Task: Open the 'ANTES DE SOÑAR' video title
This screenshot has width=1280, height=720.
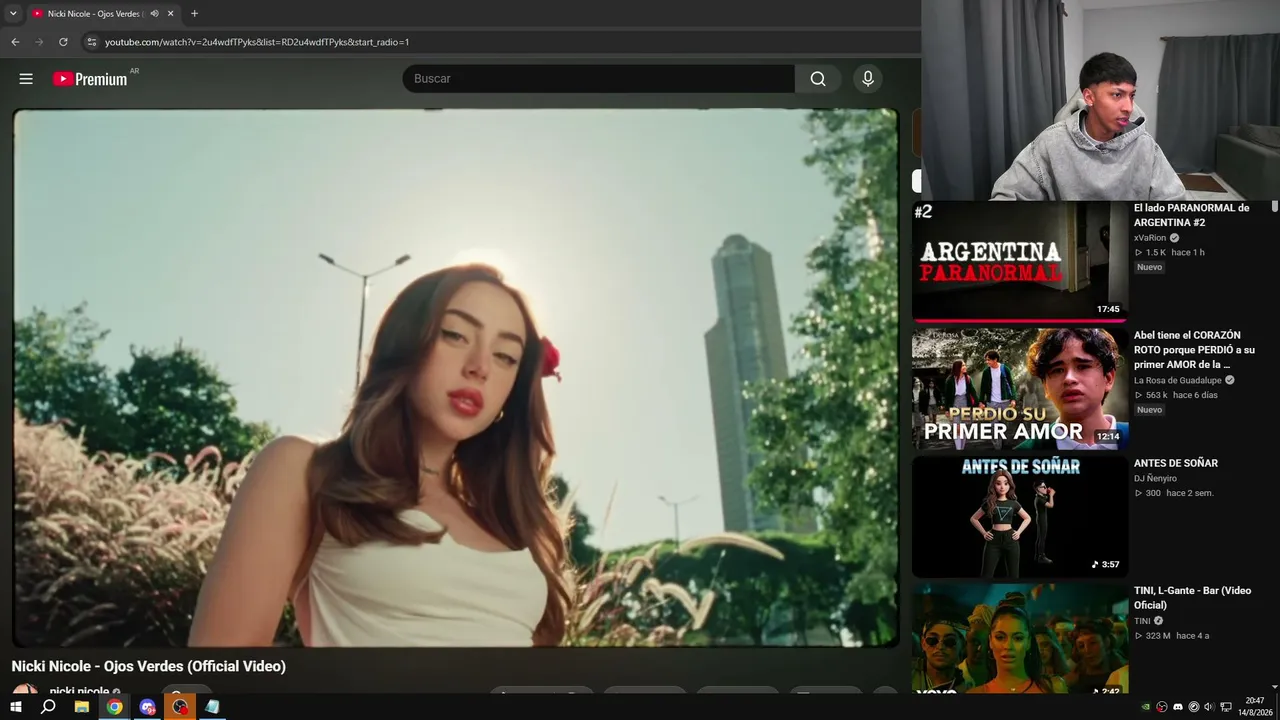Action: tap(1176, 463)
